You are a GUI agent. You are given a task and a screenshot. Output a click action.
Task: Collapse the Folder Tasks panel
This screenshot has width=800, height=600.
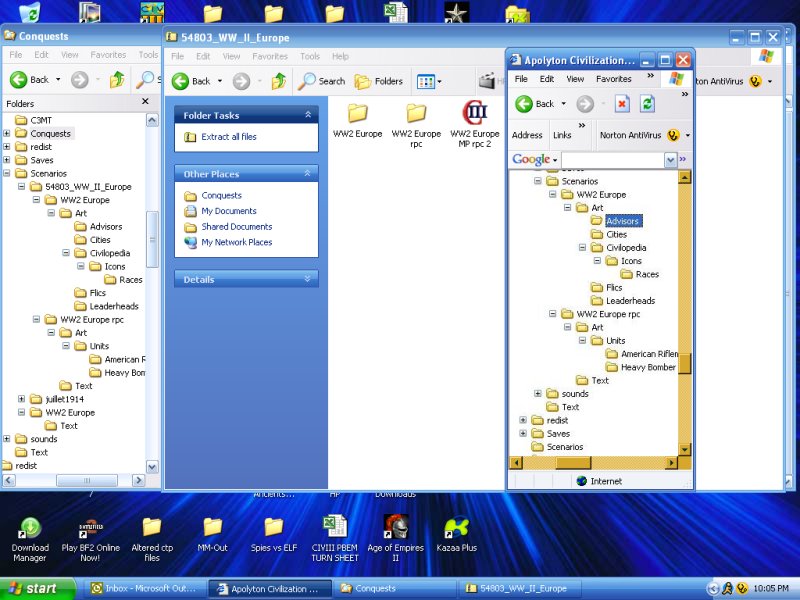309,115
